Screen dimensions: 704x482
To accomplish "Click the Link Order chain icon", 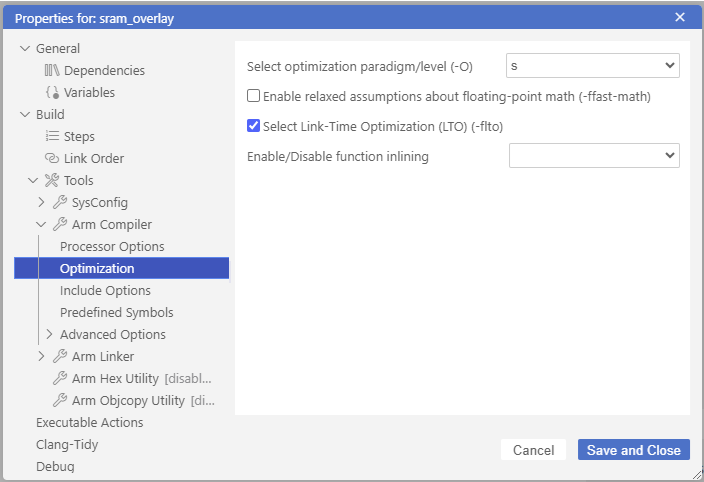I will pyautogui.click(x=52, y=158).
